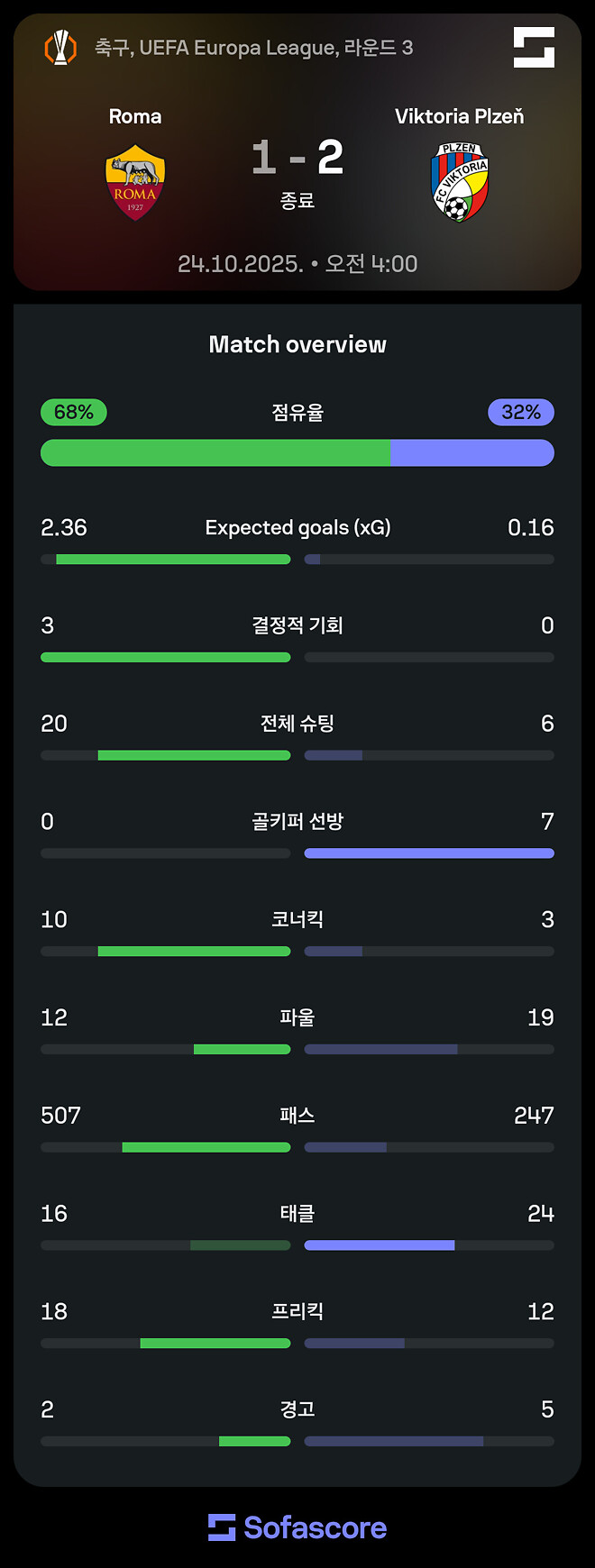Open the Viktoria Plzeň team name

(x=460, y=115)
